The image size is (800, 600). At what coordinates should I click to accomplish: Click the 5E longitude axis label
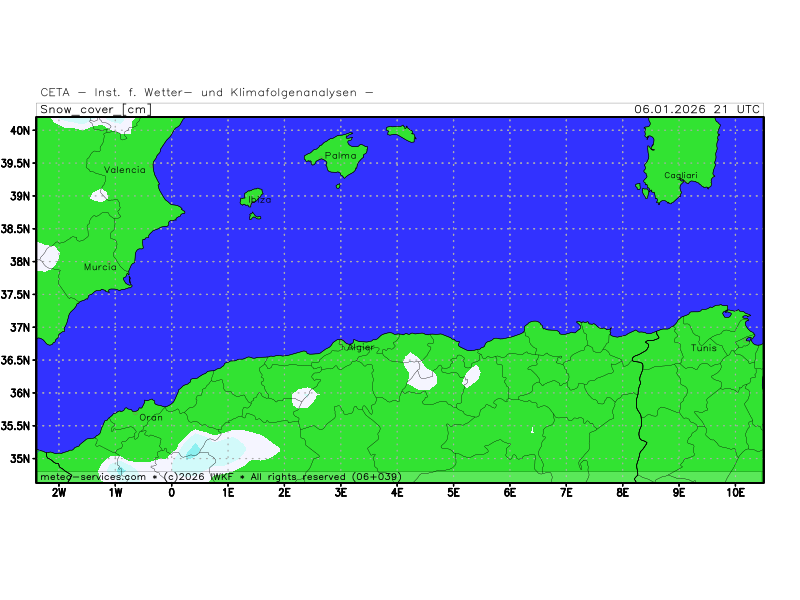453,492
